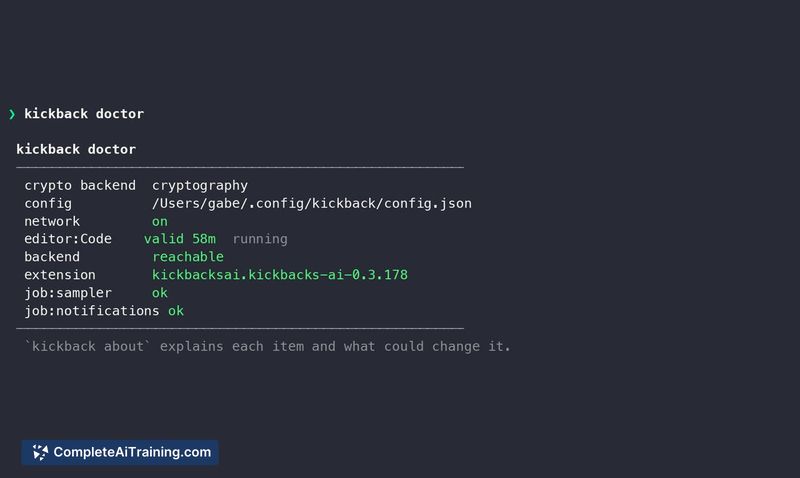Select the 'cryptography' backend value

pos(200,186)
